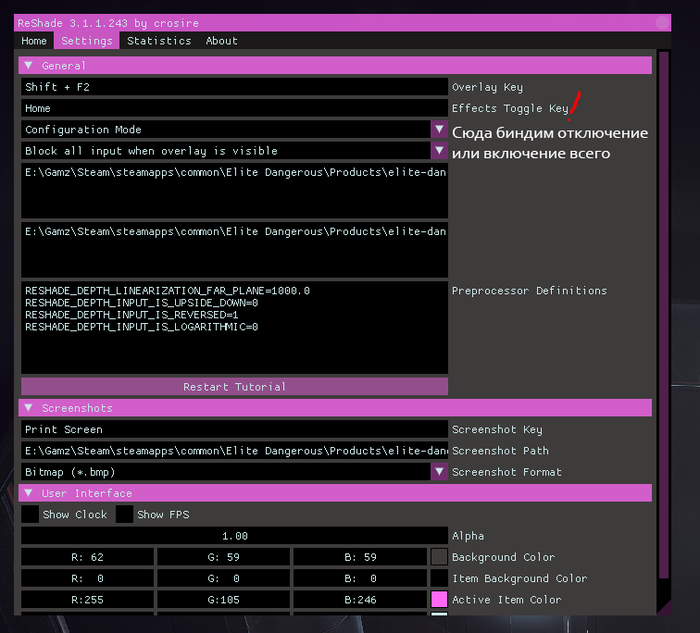Close the ReShade overlay window
This screenshot has height=633, width=700.
[x=662, y=21]
